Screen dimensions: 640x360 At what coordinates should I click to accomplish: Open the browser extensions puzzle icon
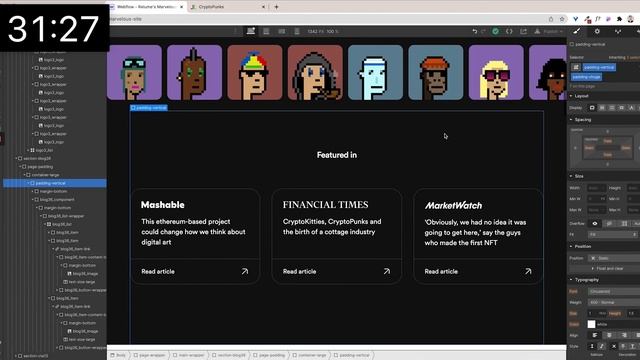619,19
